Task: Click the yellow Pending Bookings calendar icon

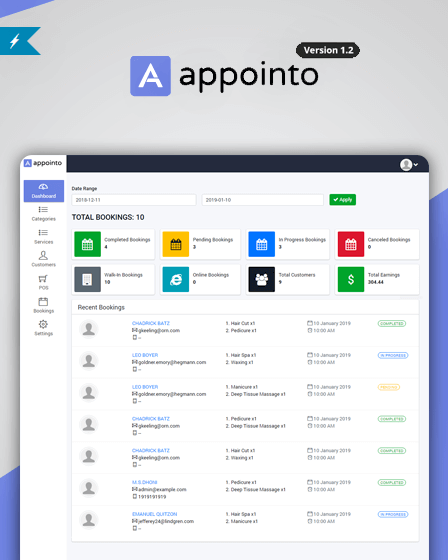Action: pyautogui.click(x=176, y=244)
